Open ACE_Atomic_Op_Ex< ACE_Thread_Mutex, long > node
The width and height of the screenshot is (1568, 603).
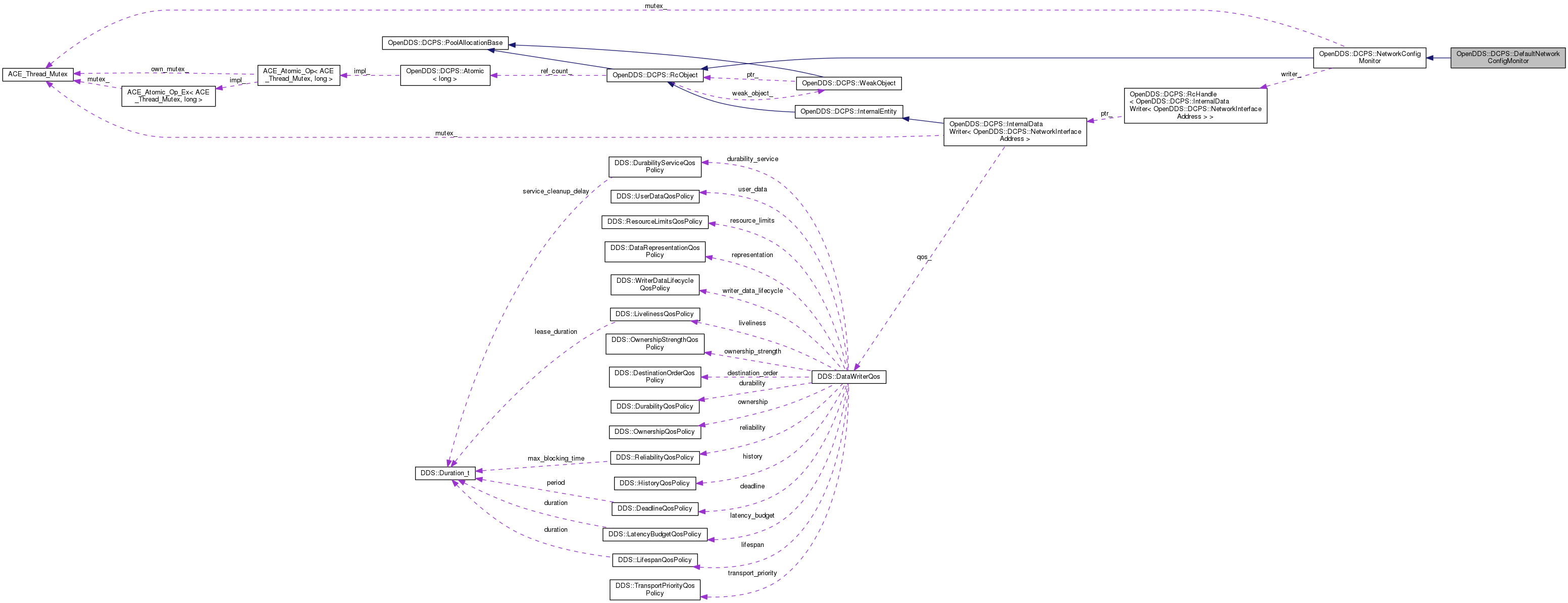click(169, 96)
